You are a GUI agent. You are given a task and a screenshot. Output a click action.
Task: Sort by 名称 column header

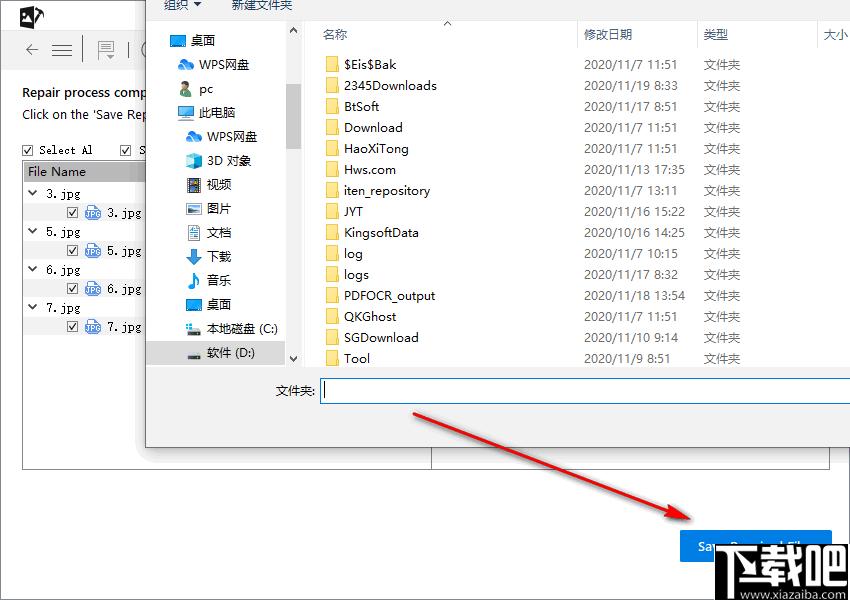tap(334, 35)
